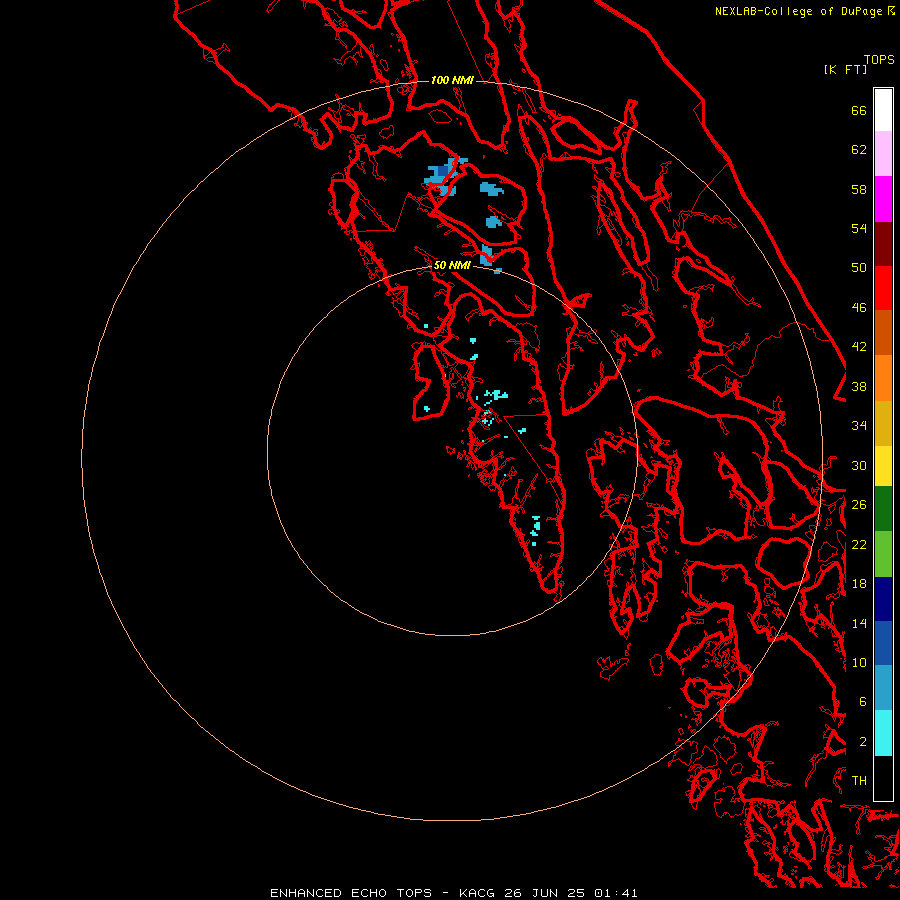Click the legend value 18
Screen dimensions: 900x900
point(859,584)
